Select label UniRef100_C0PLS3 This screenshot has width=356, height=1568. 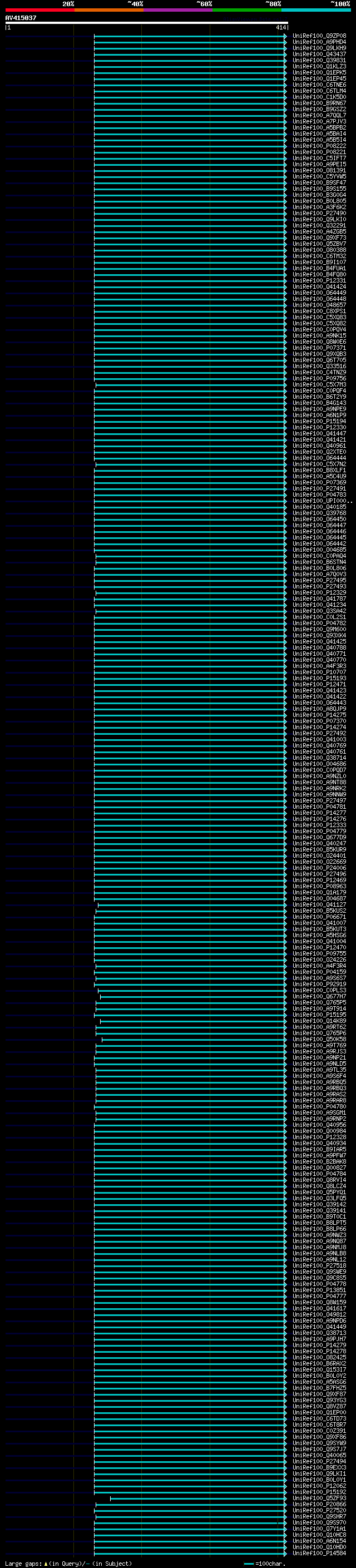pyautogui.click(x=319, y=990)
